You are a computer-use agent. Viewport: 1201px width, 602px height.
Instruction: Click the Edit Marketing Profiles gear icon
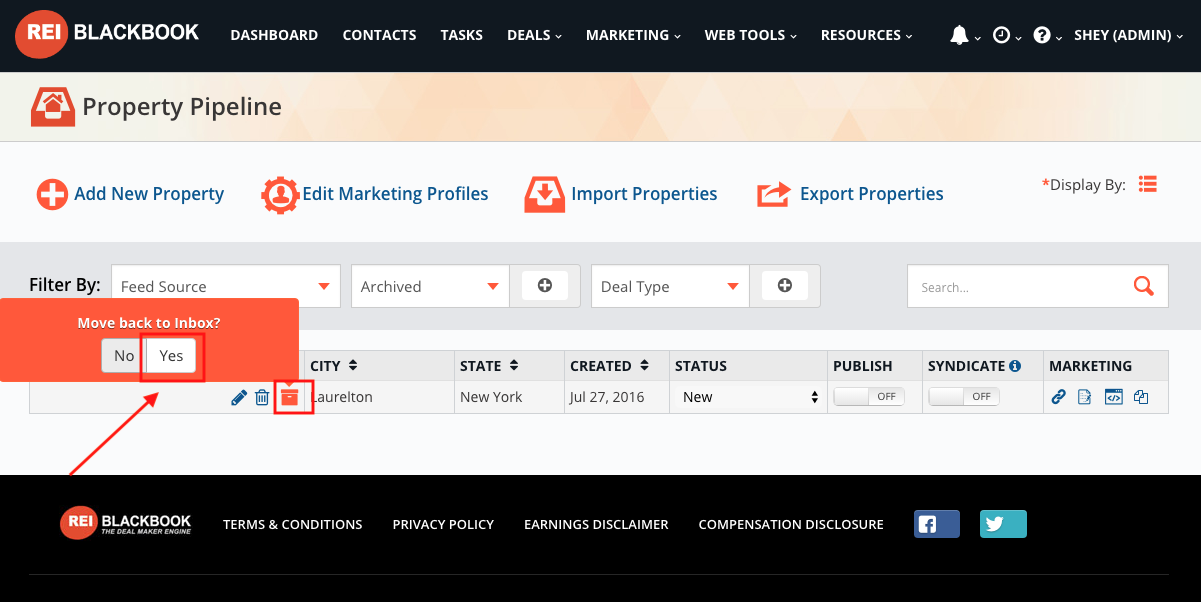point(280,194)
